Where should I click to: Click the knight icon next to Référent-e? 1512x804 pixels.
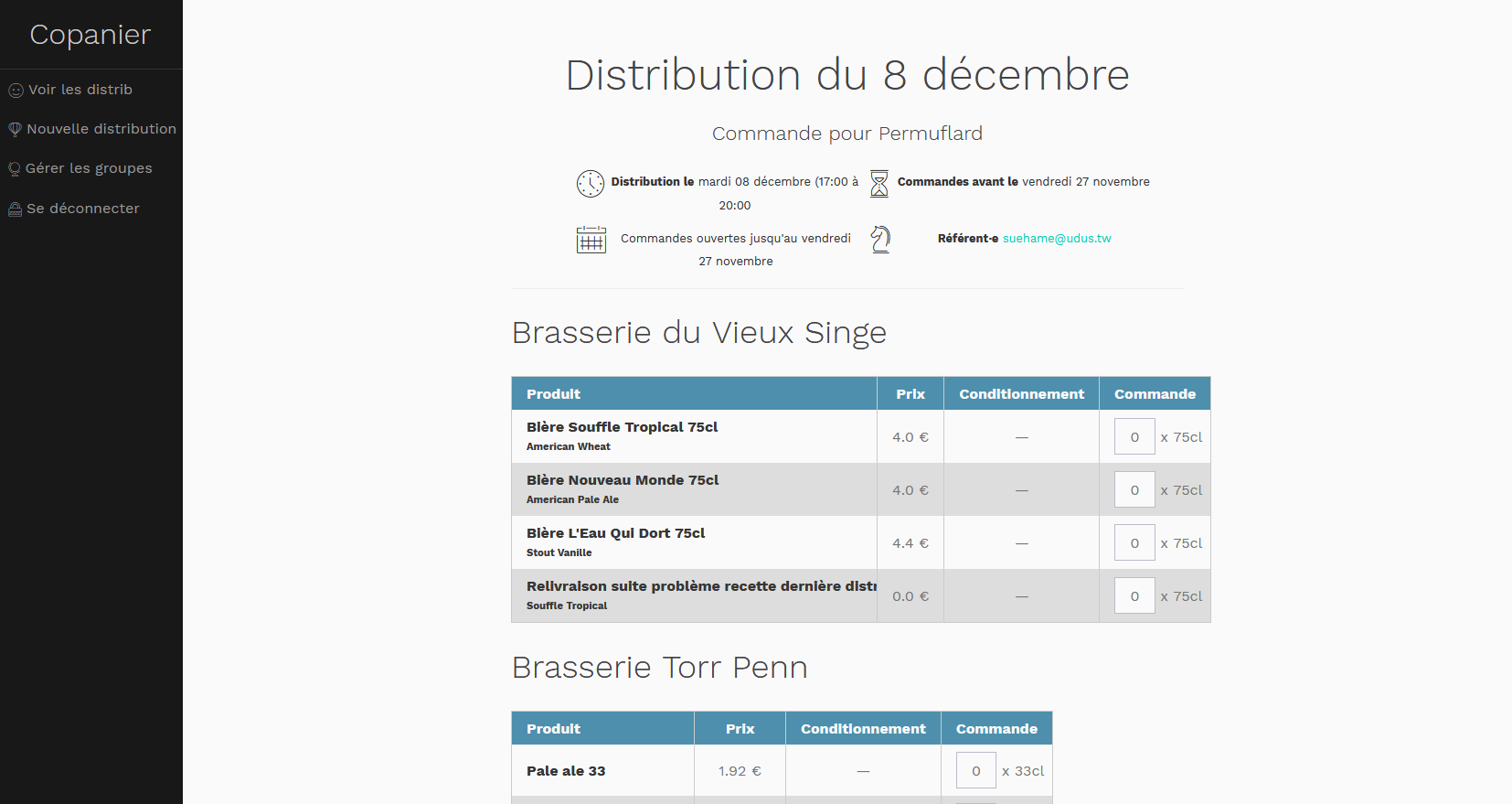tap(880, 240)
